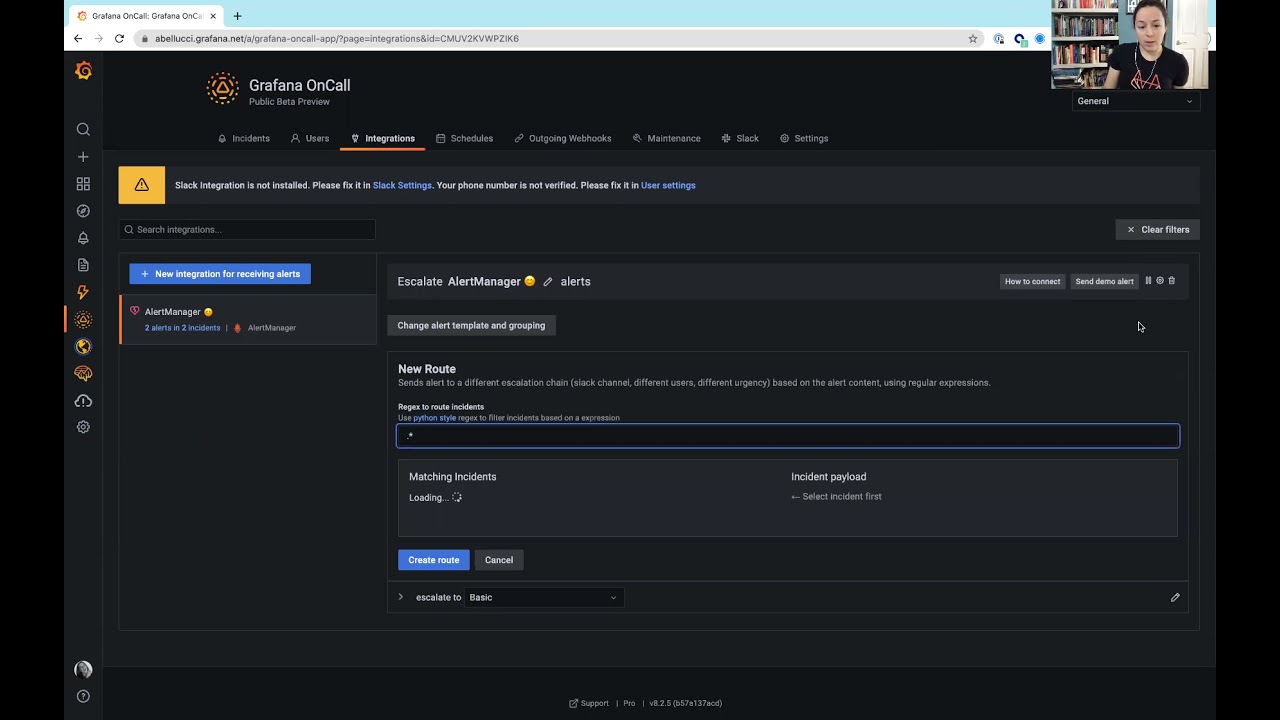
Task: Switch to the Schedules tab
Action: 465,138
